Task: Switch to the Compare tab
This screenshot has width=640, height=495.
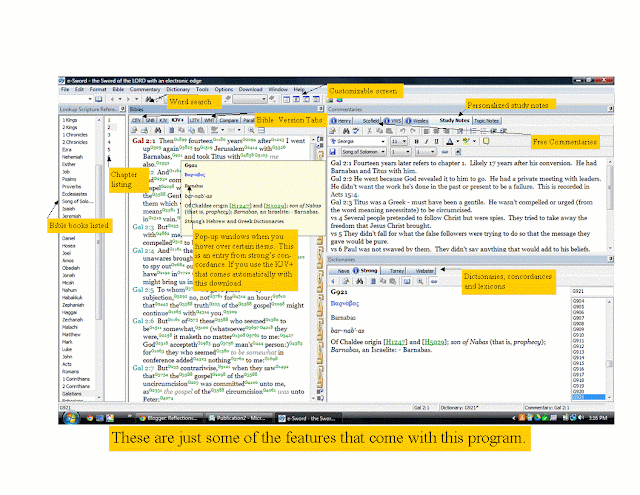Action: [x=229, y=120]
